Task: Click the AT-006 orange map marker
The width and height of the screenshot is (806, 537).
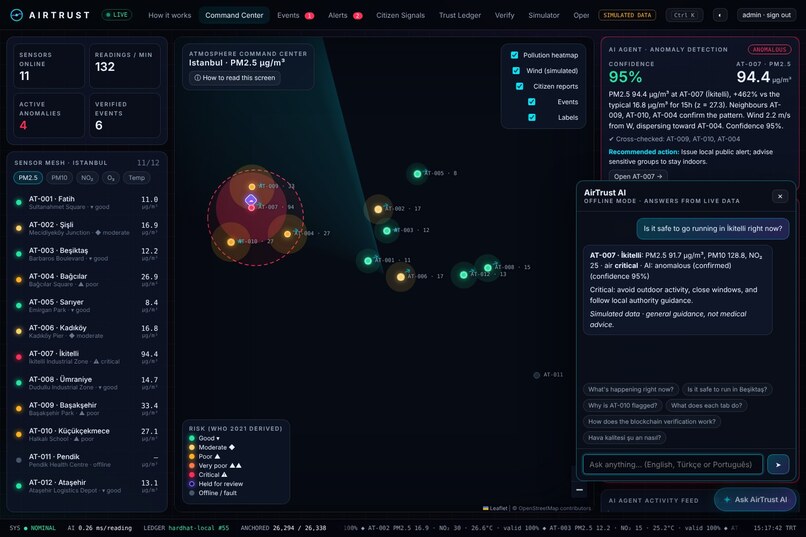Action: click(x=400, y=277)
